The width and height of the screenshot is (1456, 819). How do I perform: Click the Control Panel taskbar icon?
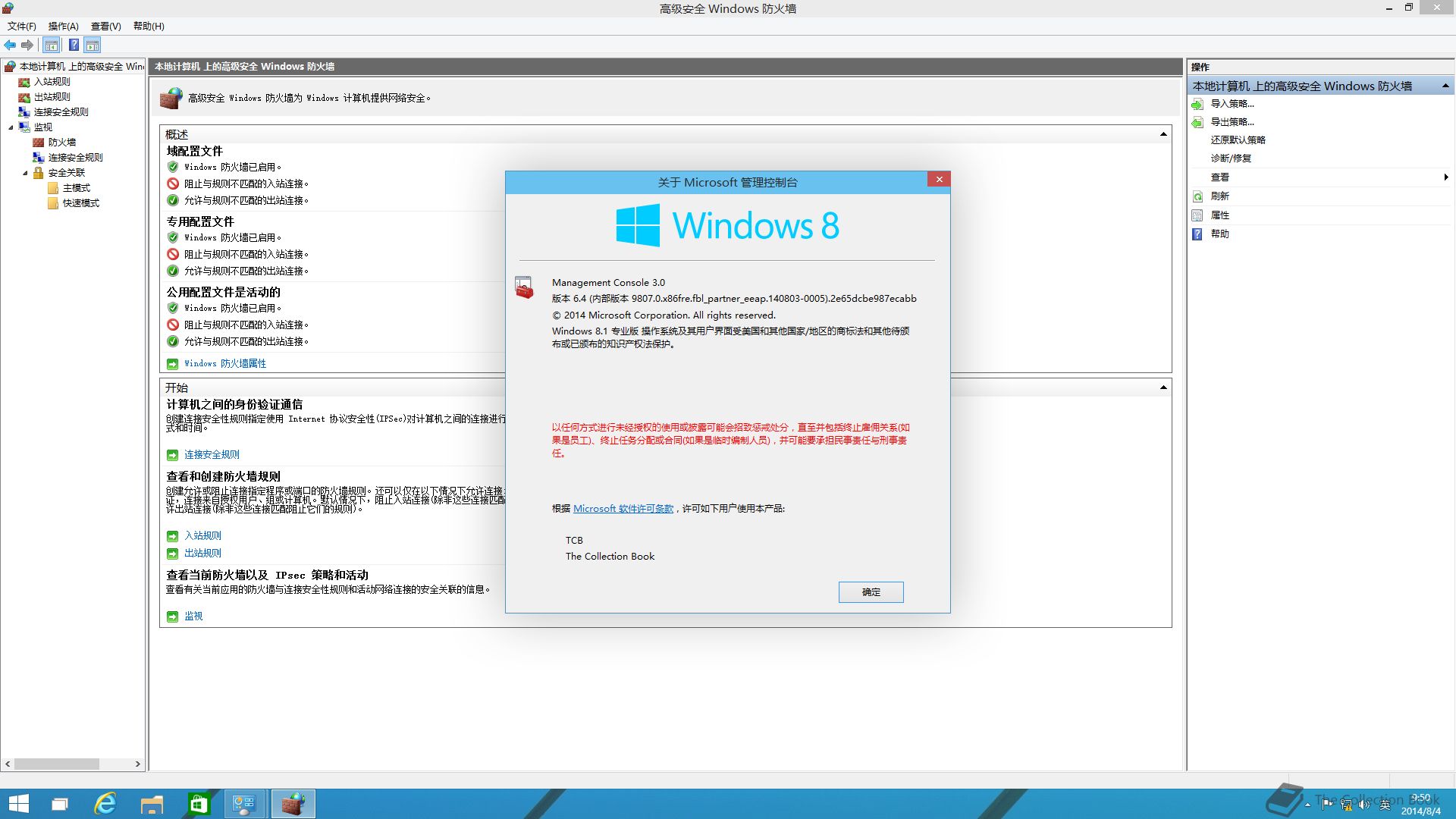(244, 804)
